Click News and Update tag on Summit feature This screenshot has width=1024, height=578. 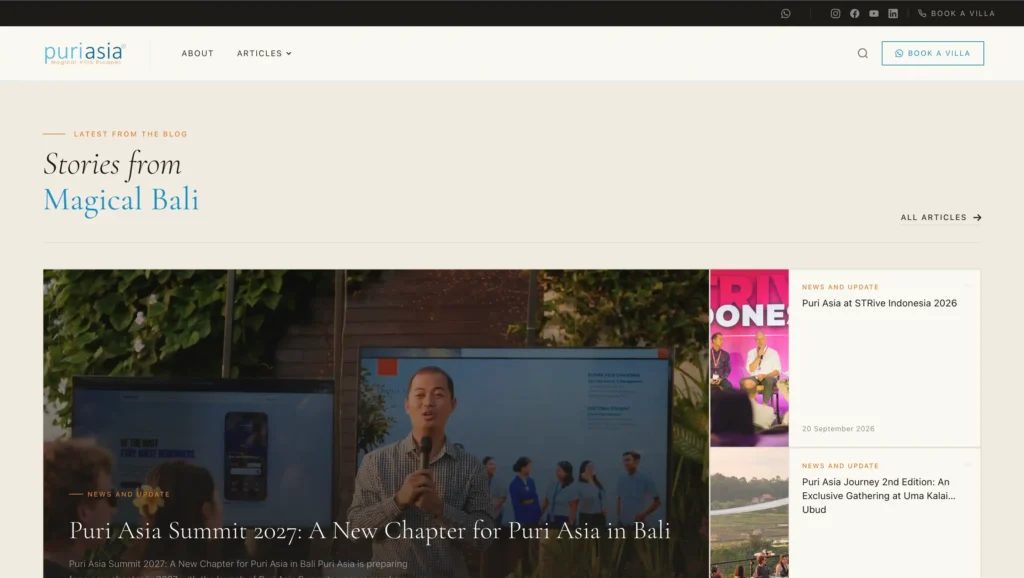point(129,494)
